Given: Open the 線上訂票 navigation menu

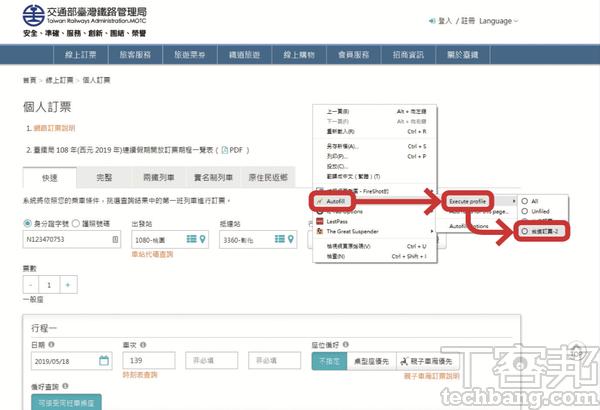Looking at the screenshot, I should click(81, 55).
